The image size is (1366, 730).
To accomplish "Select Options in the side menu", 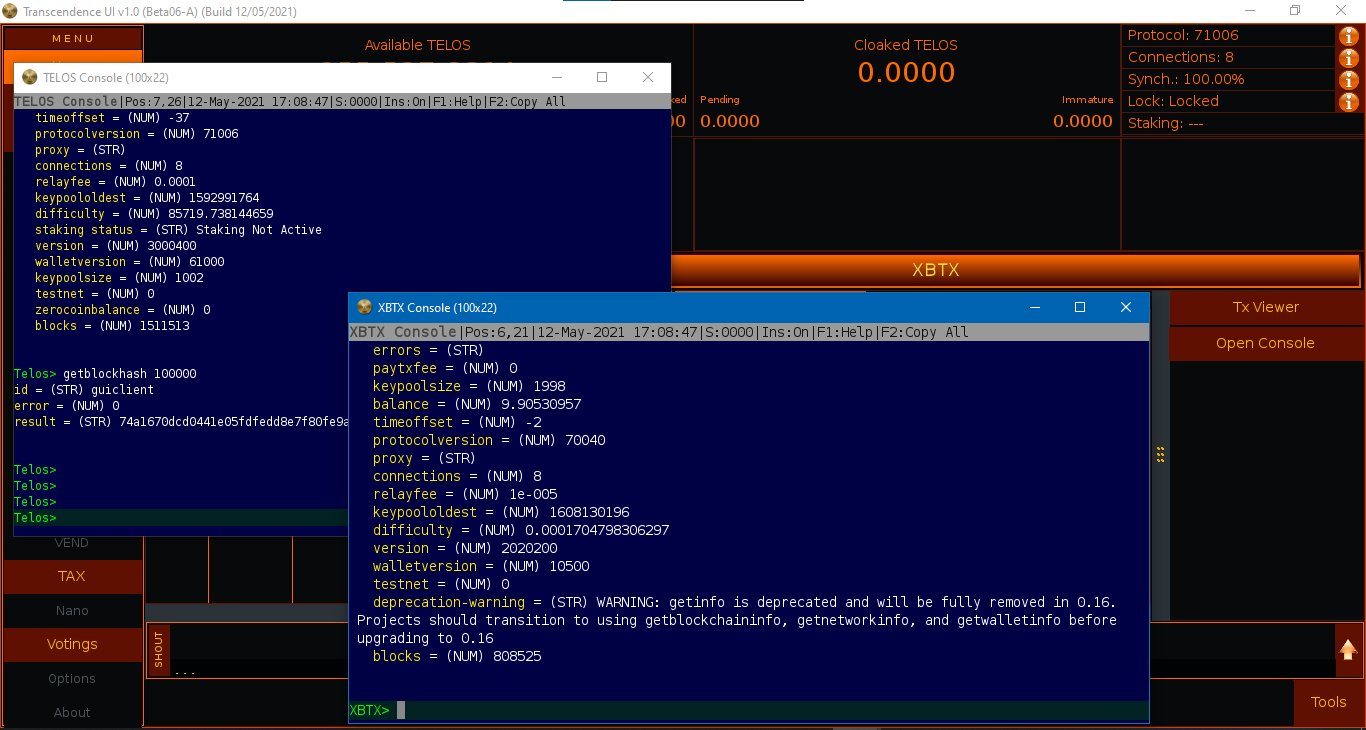I will coord(72,678).
